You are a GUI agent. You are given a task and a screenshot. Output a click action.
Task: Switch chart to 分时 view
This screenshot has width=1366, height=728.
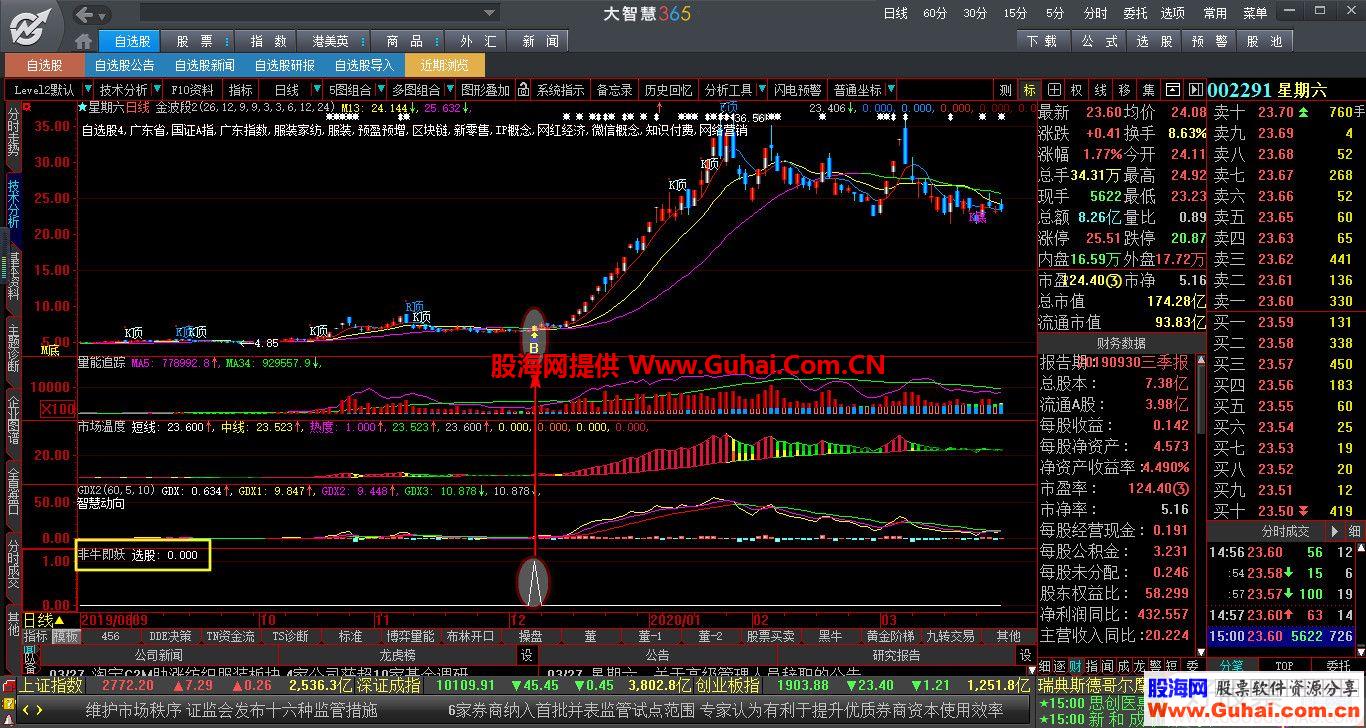[1095, 14]
